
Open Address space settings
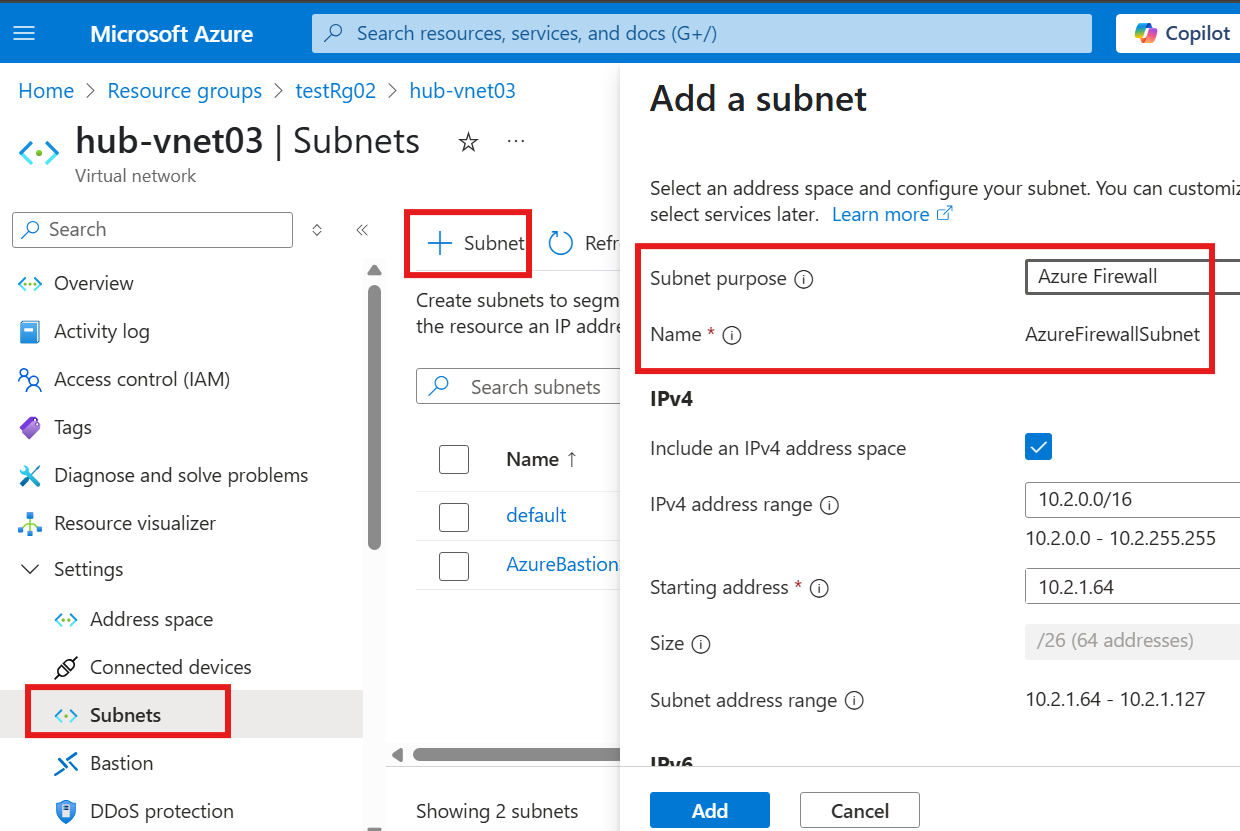[151, 619]
